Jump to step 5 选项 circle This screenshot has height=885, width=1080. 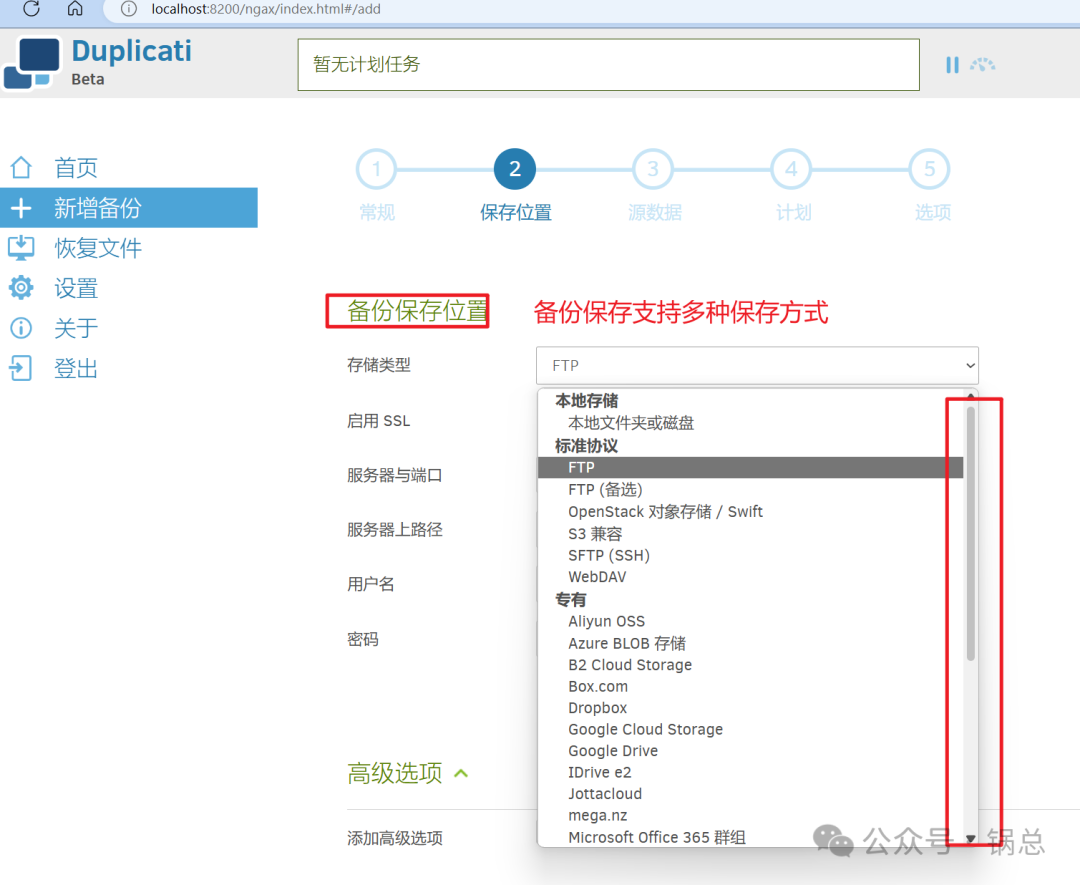click(929, 169)
